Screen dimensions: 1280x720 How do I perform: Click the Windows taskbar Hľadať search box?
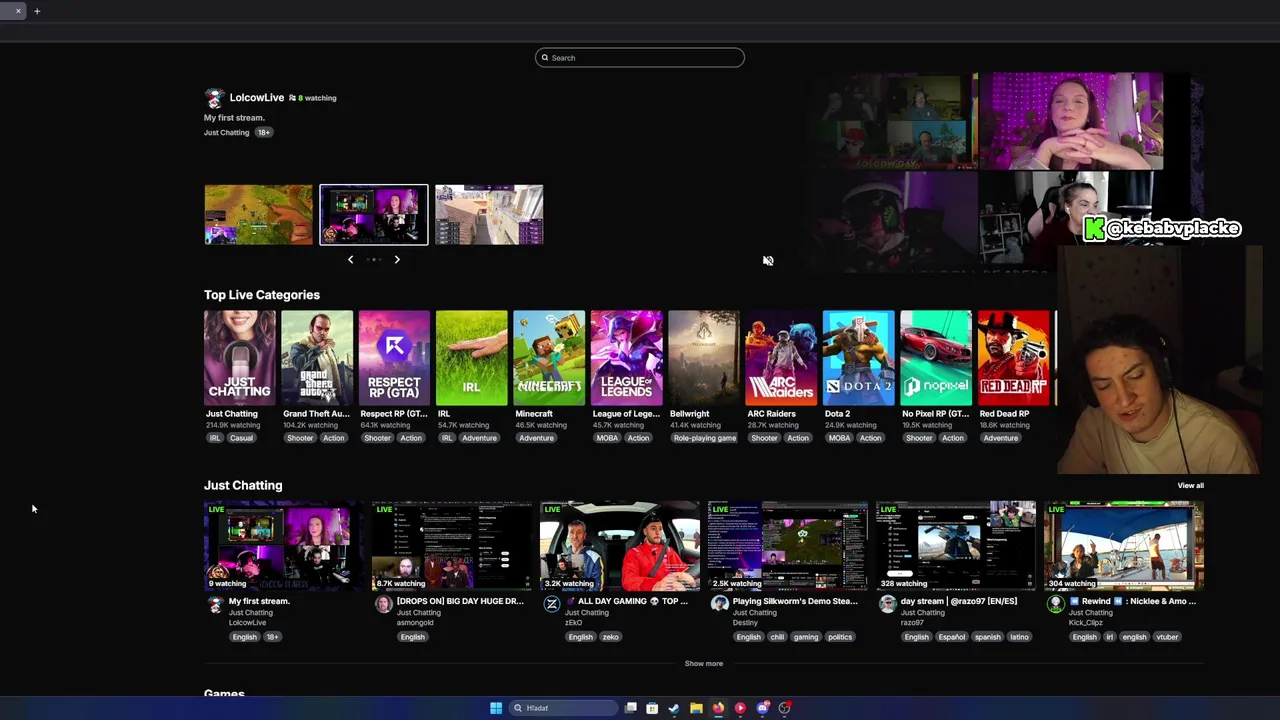pyautogui.click(x=563, y=708)
